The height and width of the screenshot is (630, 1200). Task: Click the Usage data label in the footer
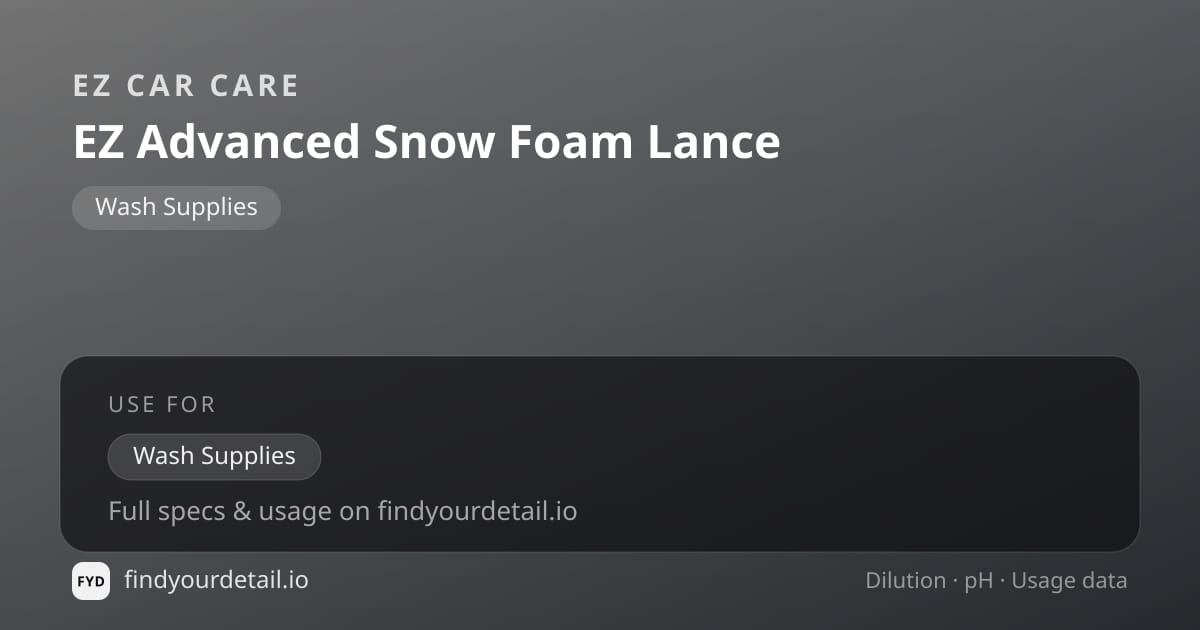pos(1069,581)
